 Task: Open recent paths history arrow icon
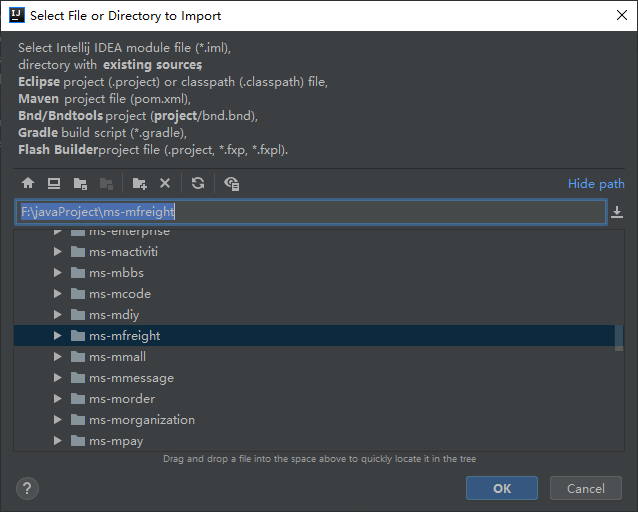[617, 212]
